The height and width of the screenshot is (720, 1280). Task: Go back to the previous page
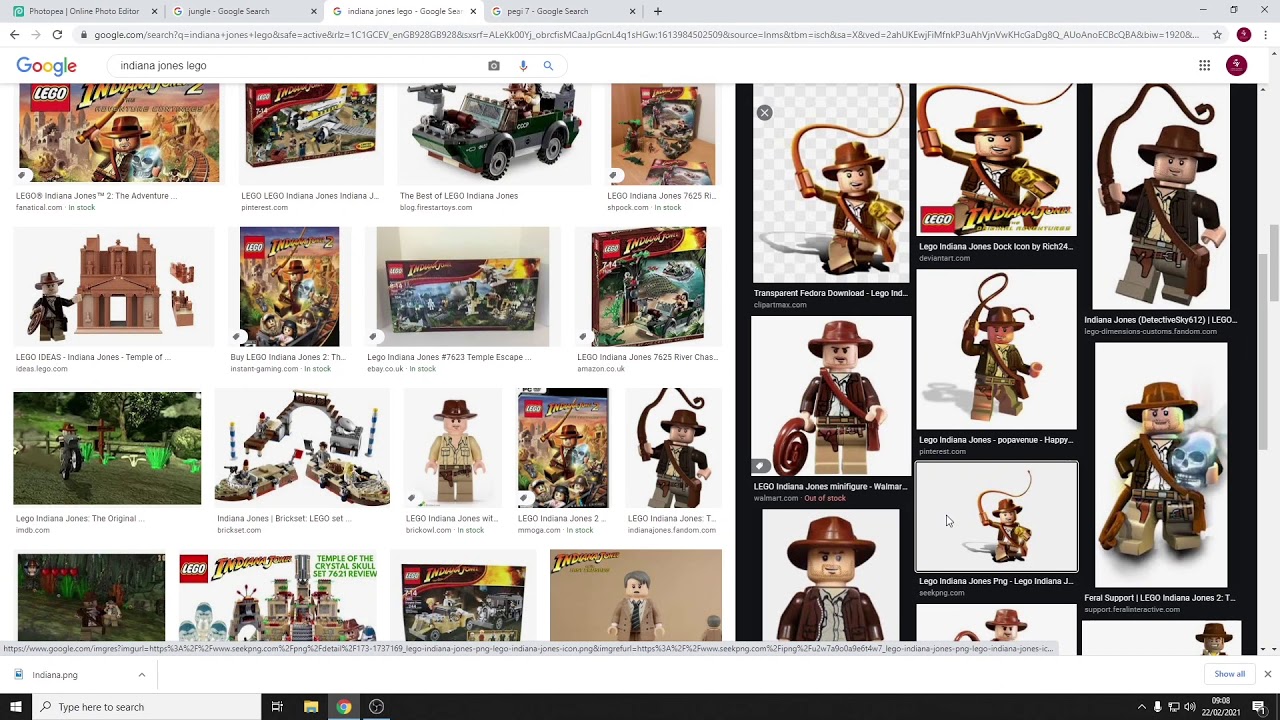[x=14, y=35]
